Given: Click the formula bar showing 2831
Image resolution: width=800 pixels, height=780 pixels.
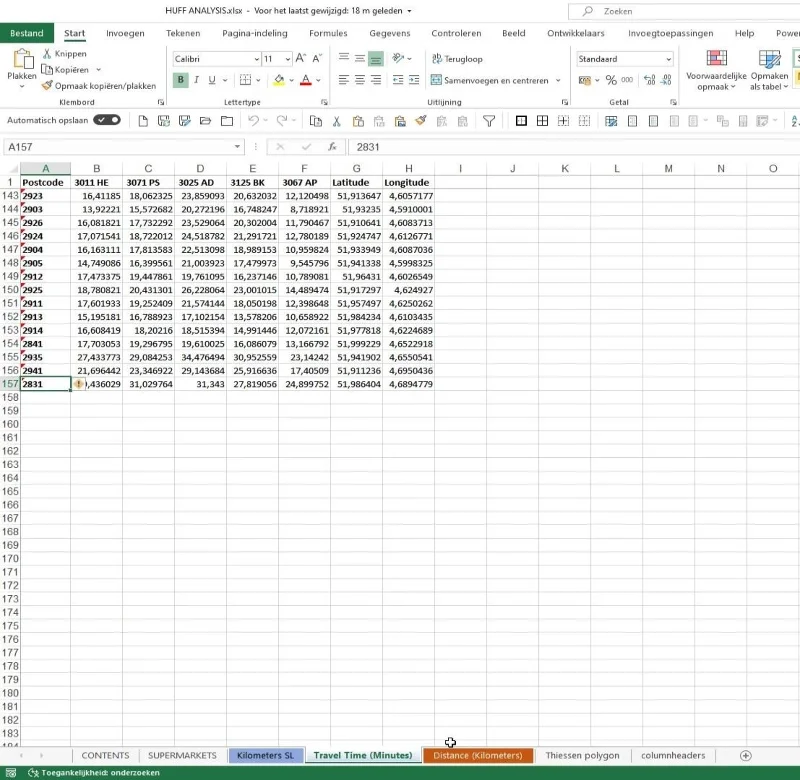Looking at the screenshot, I should [573, 147].
